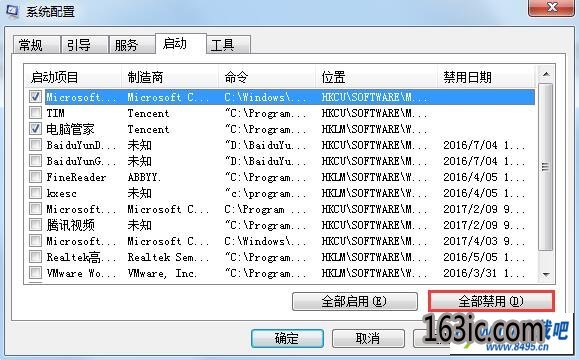
Task: Click the startup list scroll up arrow
Action: coord(546,75)
